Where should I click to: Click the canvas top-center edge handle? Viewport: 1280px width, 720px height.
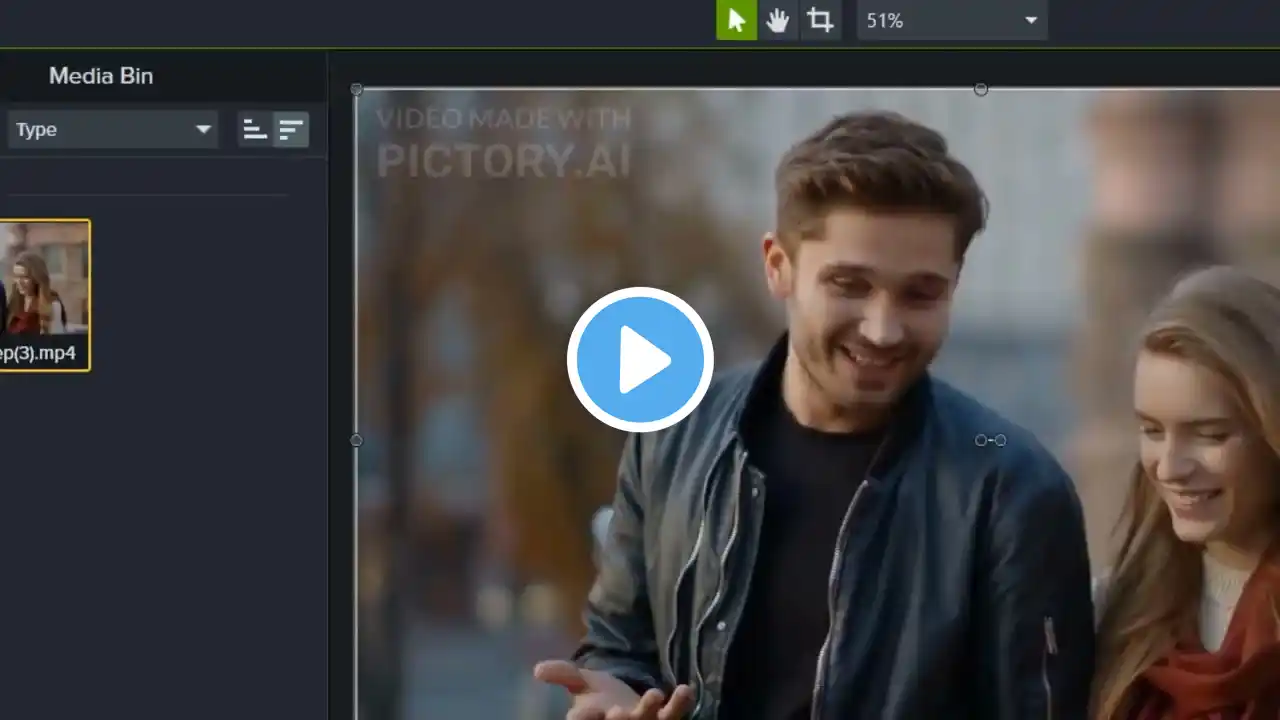(x=981, y=89)
